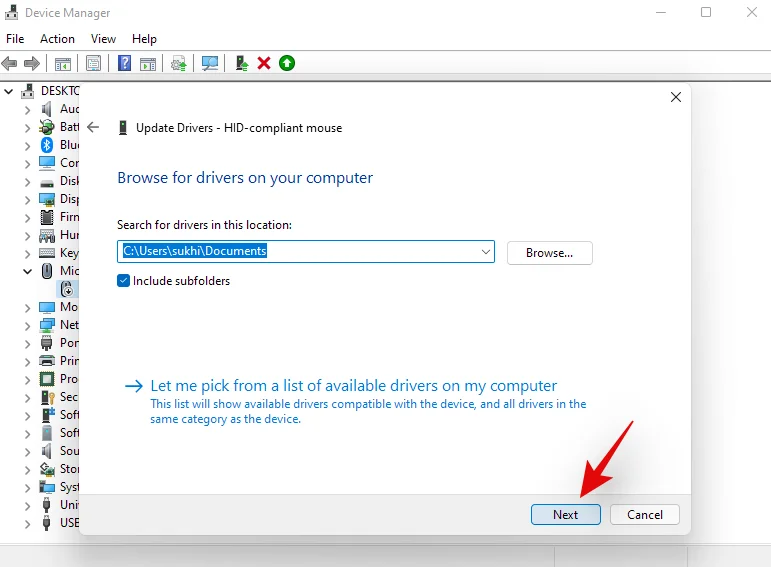Open the Properties toolbar icon
The height and width of the screenshot is (567, 771).
[x=93, y=63]
